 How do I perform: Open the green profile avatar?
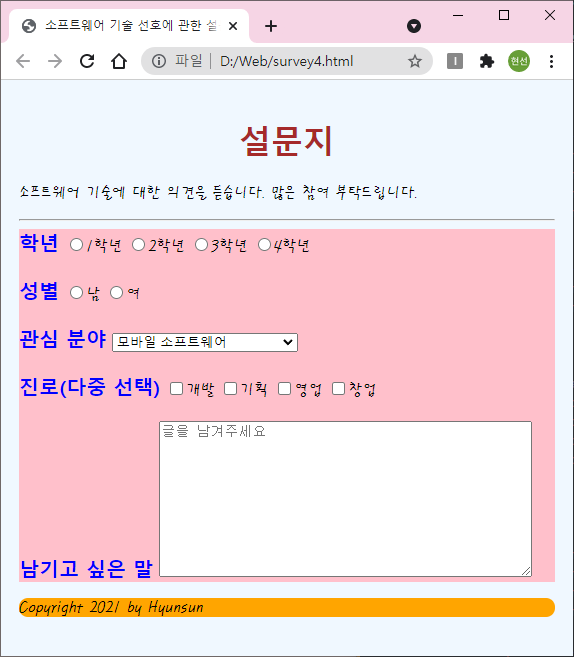pos(519,61)
